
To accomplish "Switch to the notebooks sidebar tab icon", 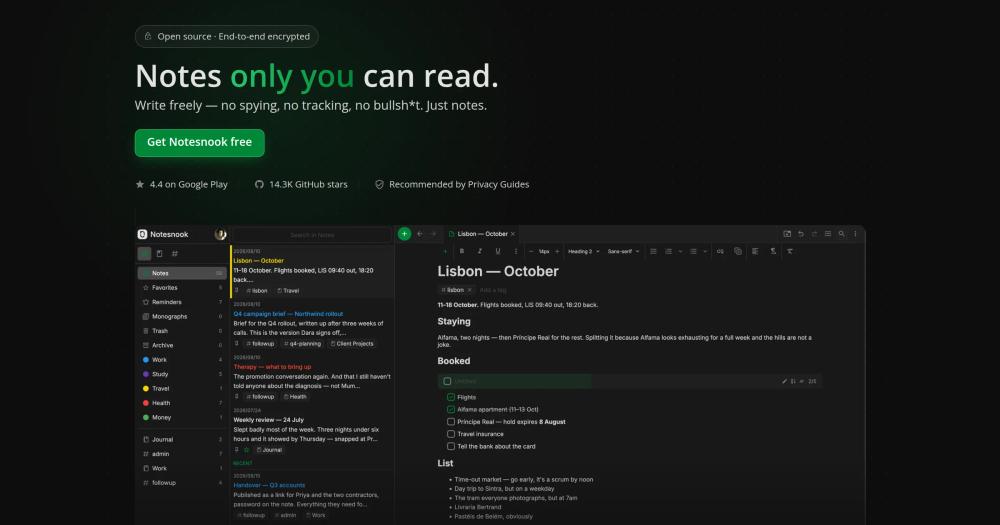I will pos(159,254).
